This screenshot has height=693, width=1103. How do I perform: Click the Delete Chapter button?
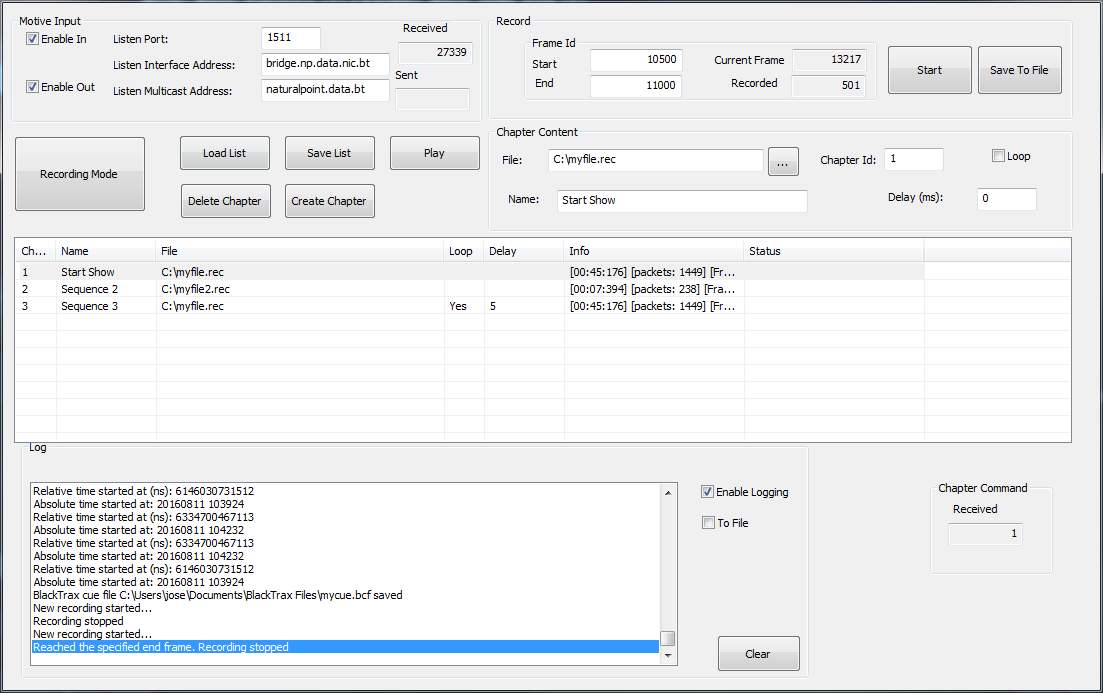tap(225, 201)
